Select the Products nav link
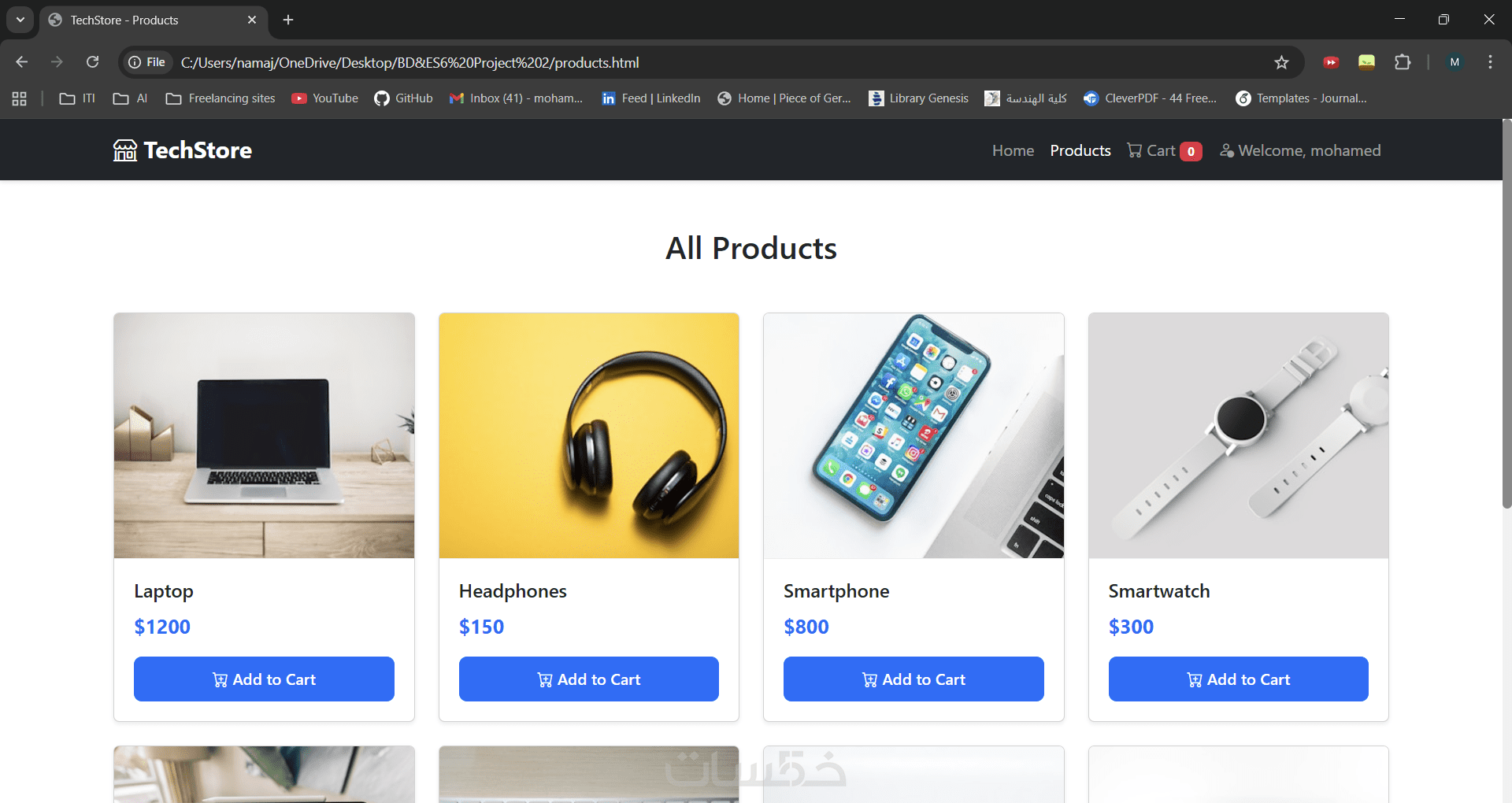The height and width of the screenshot is (803, 1512). pyautogui.click(x=1080, y=150)
